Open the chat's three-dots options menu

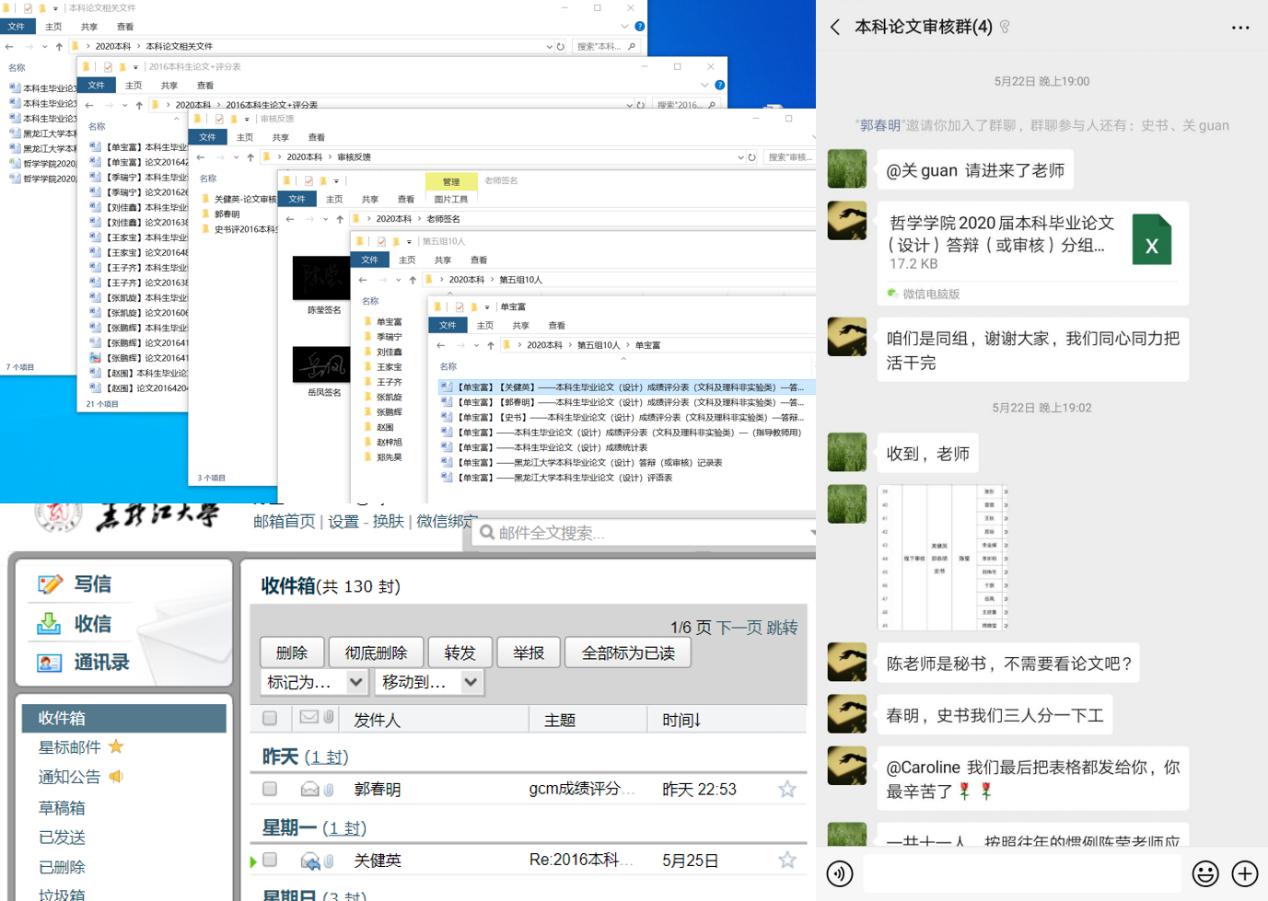point(1240,28)
